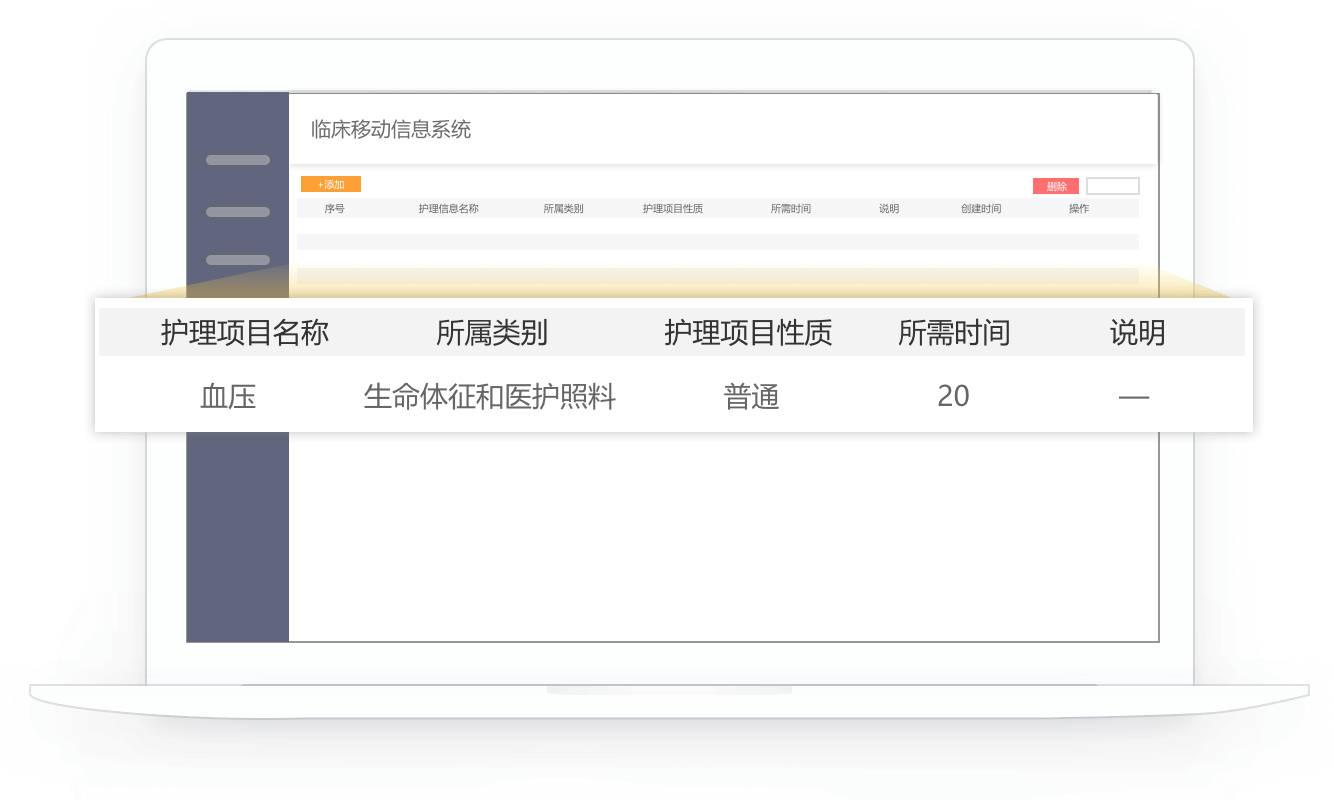The image size is (1334, 800).
Task: Click the small table's 护理项目性质 header
Action: pos(672,209)
